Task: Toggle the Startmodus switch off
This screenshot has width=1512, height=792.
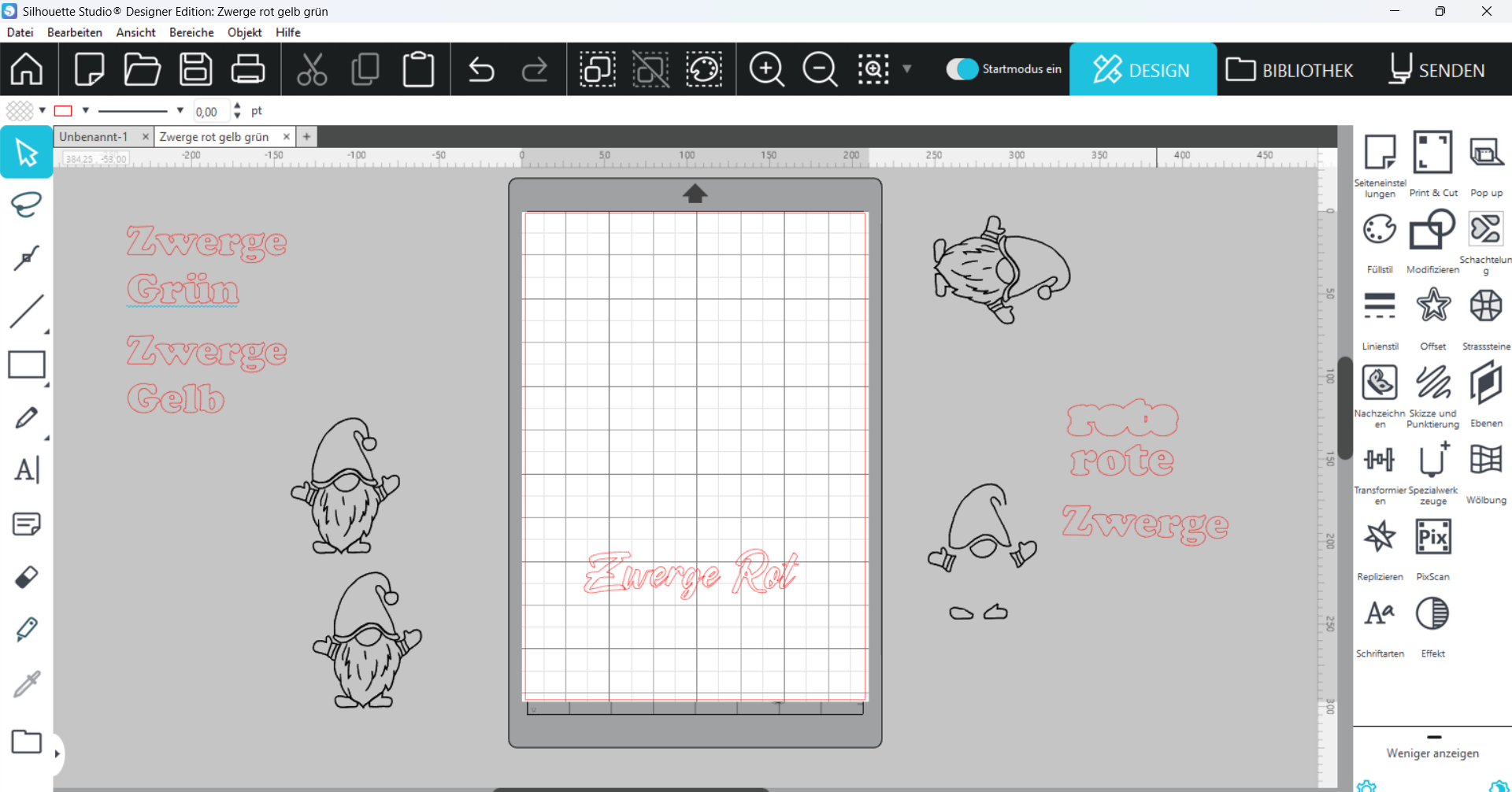Action: [x=962, y=69]
